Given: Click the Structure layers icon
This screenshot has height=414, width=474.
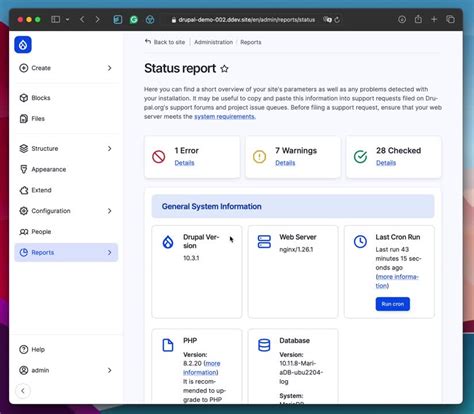Looking at the screenshot, I should point(24,149).
